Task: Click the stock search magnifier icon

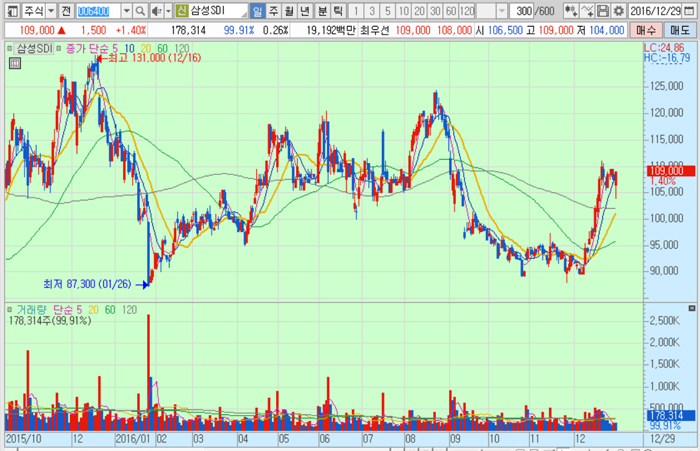Action: [139, 11]
